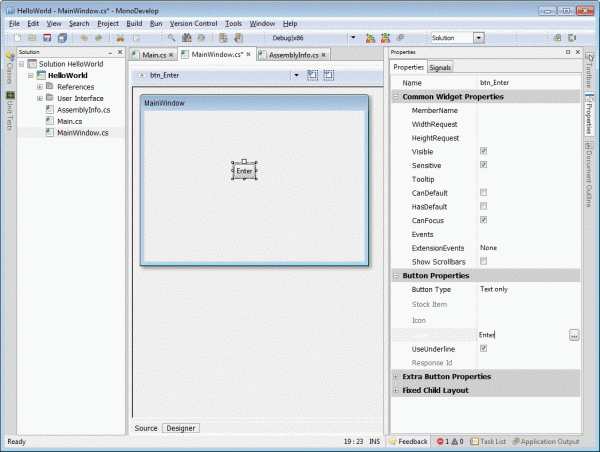Collapse the Solution HelloWorld tree node
This screenshot has height=452, width=600.
[x=22, y=64]
